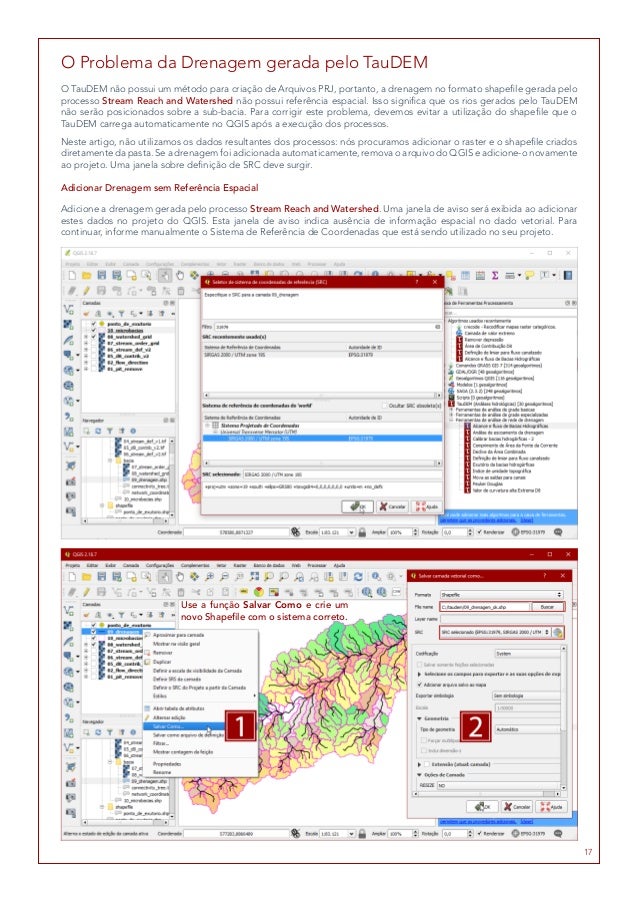Toggle ponto_de_exutorio layer checkbox in upper Camadas
Viewport: 638px width, 903px height.
click(93, 324)
